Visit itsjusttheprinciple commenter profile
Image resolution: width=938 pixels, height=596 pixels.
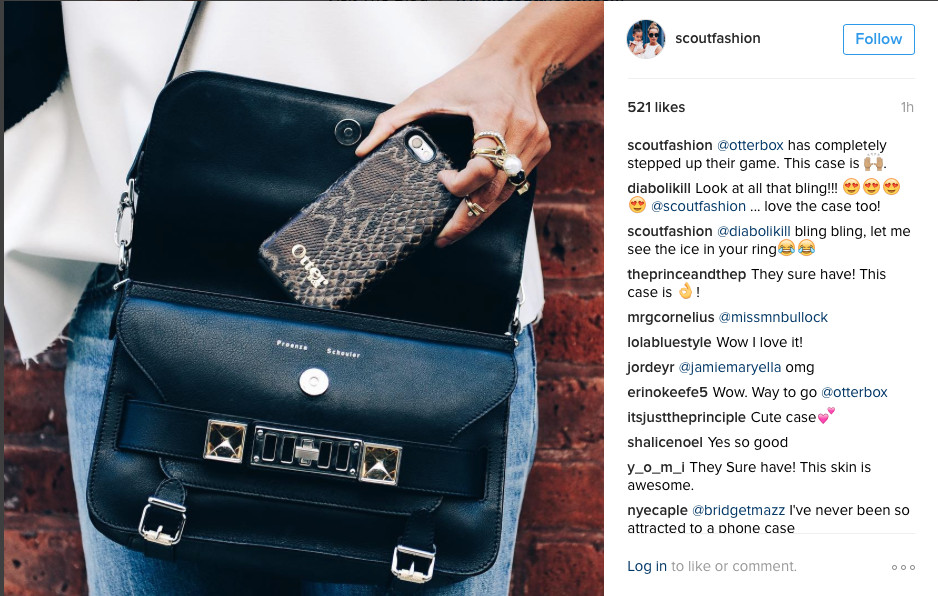(686, 417)
